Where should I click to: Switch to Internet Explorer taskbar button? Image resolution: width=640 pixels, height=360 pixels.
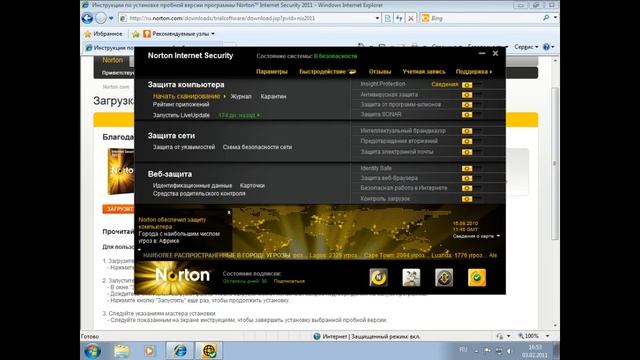tap(180, 351)
